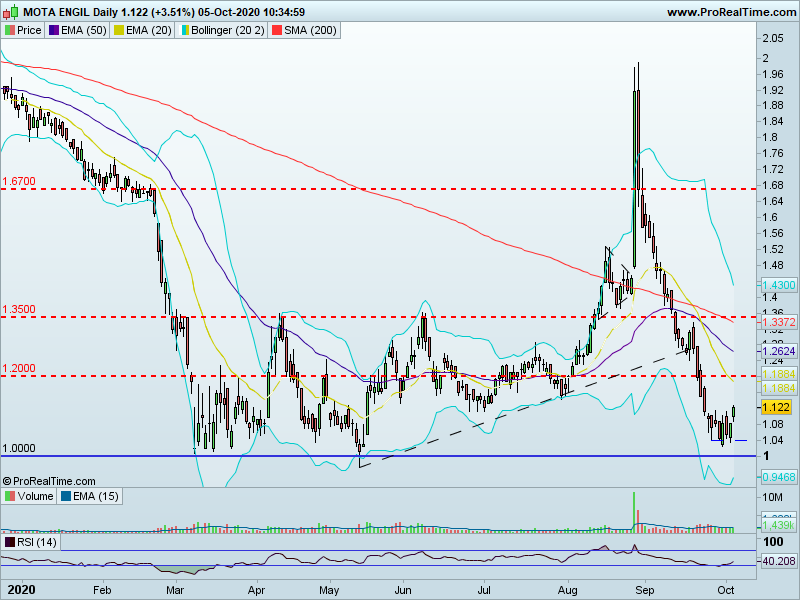
Task: Open the SMA (200) legend
Action: point(305,31)
